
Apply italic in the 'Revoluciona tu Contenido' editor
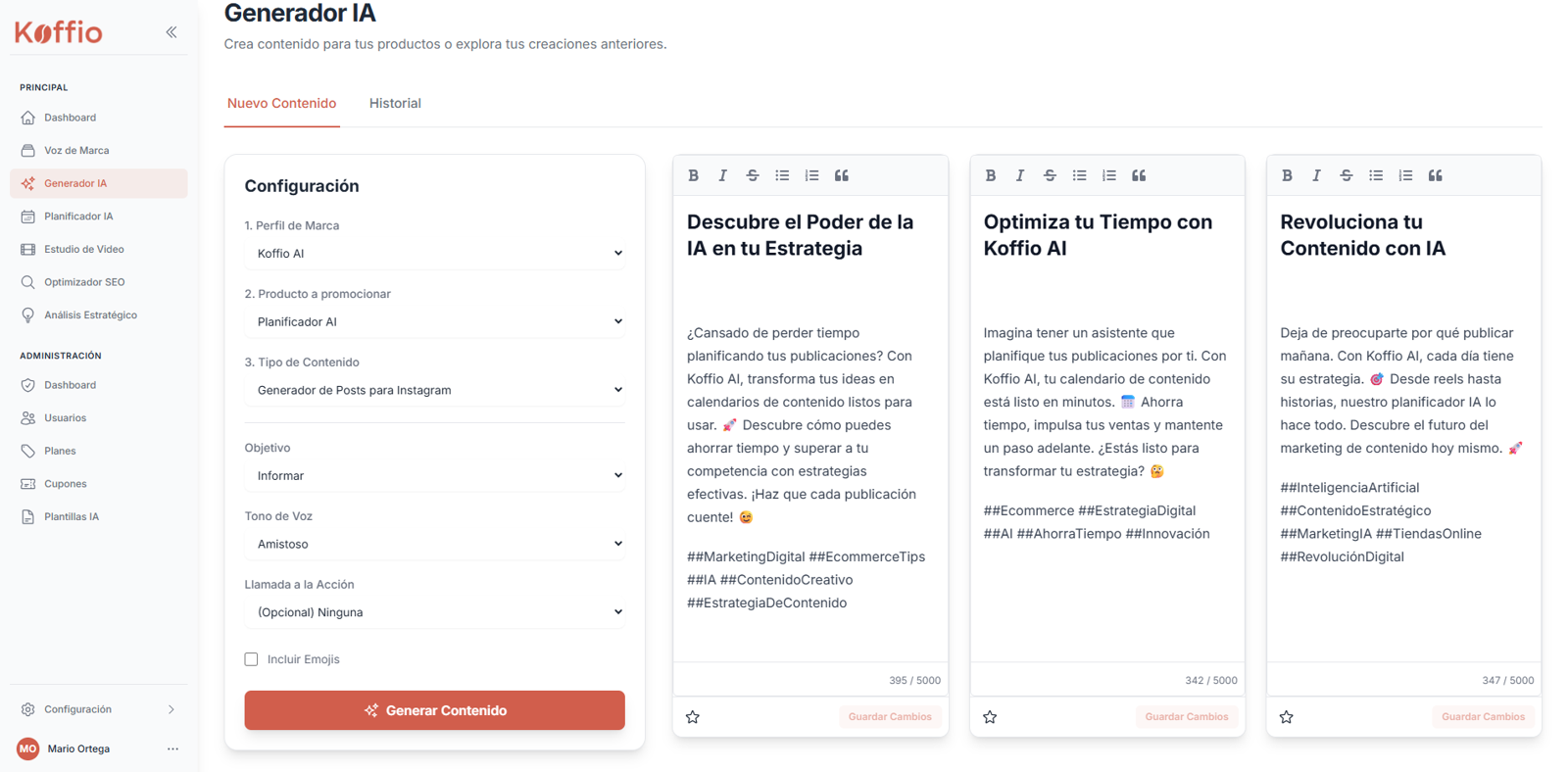tap(1316, 175)
